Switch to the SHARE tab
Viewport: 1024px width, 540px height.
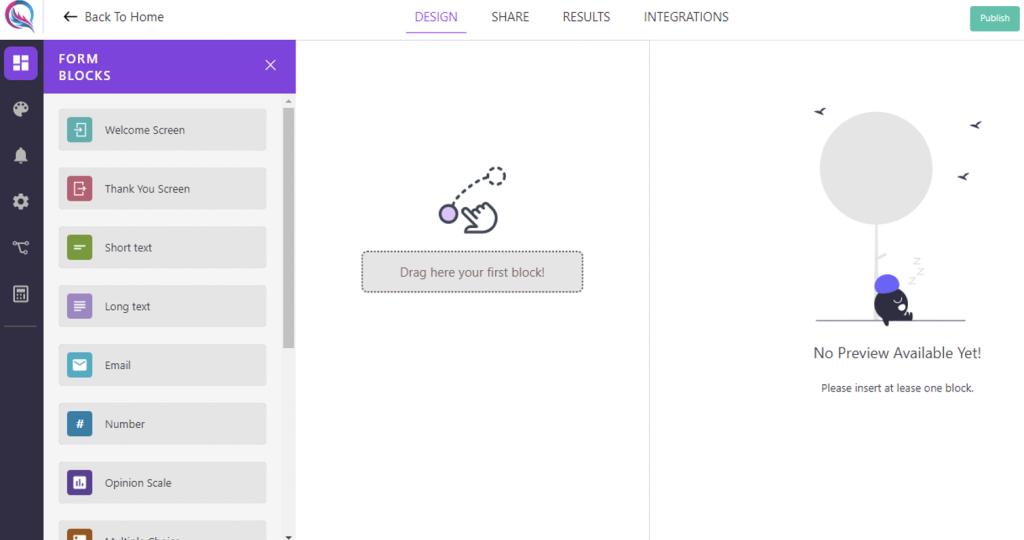pyautogui.click(x=510, y=17)
